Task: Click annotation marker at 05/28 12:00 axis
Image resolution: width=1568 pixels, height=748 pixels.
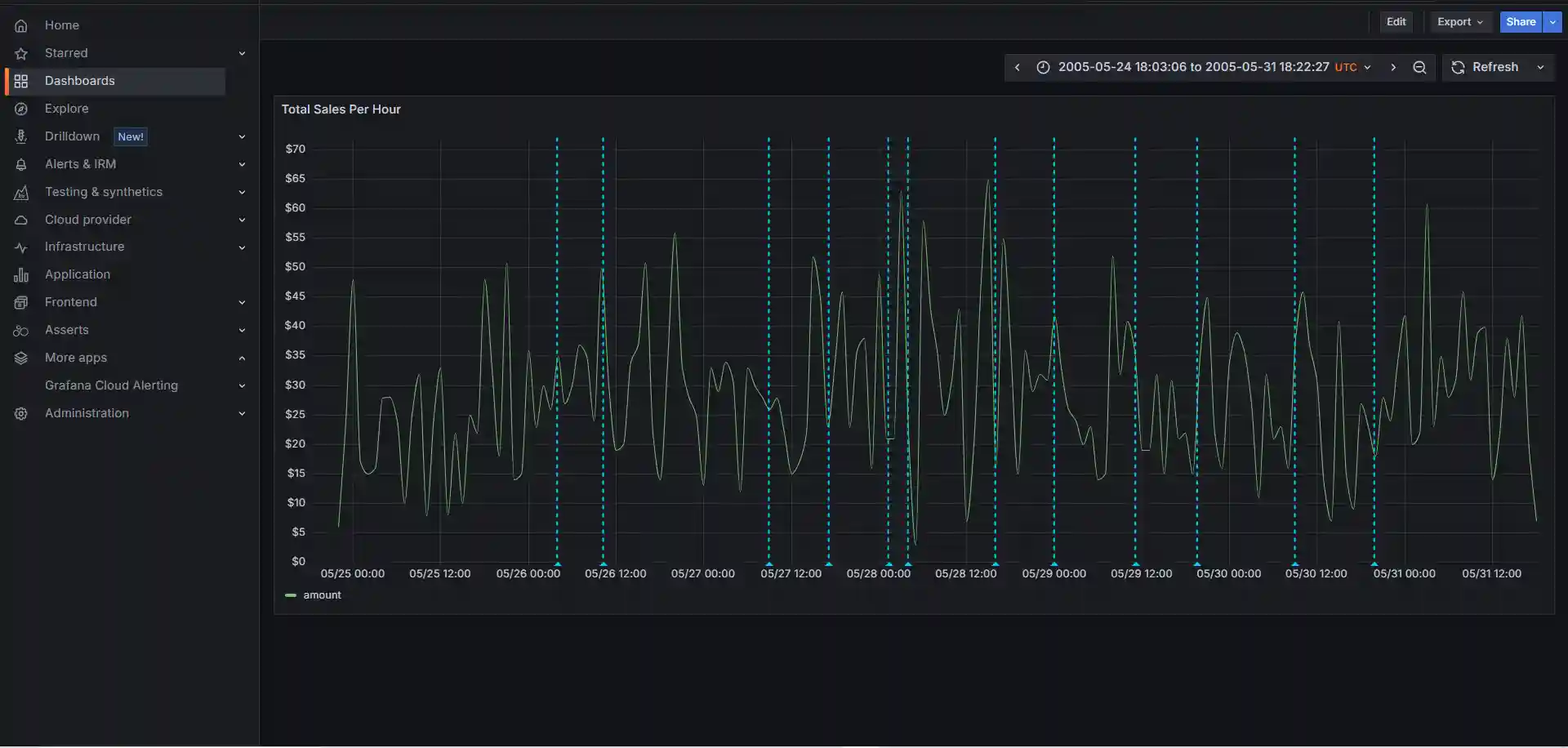Action: [x=995, y=563]
